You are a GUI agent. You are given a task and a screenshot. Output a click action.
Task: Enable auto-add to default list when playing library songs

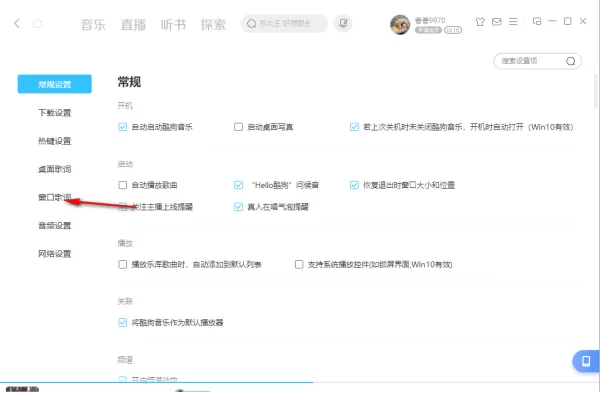[x=122, y=264]
